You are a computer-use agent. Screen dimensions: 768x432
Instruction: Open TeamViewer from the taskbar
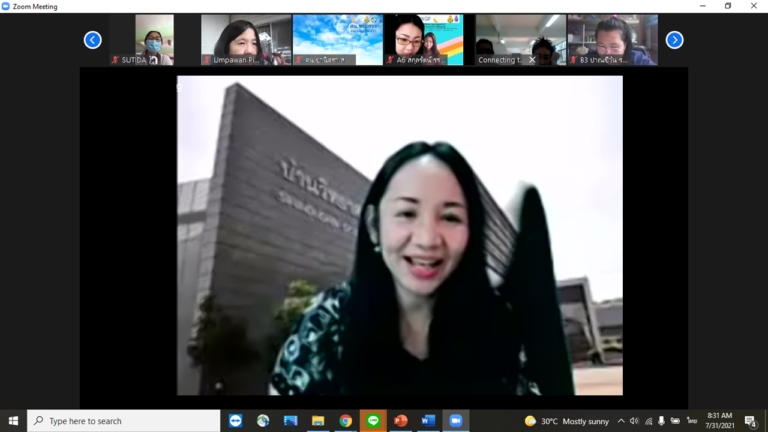pos(236,421)
